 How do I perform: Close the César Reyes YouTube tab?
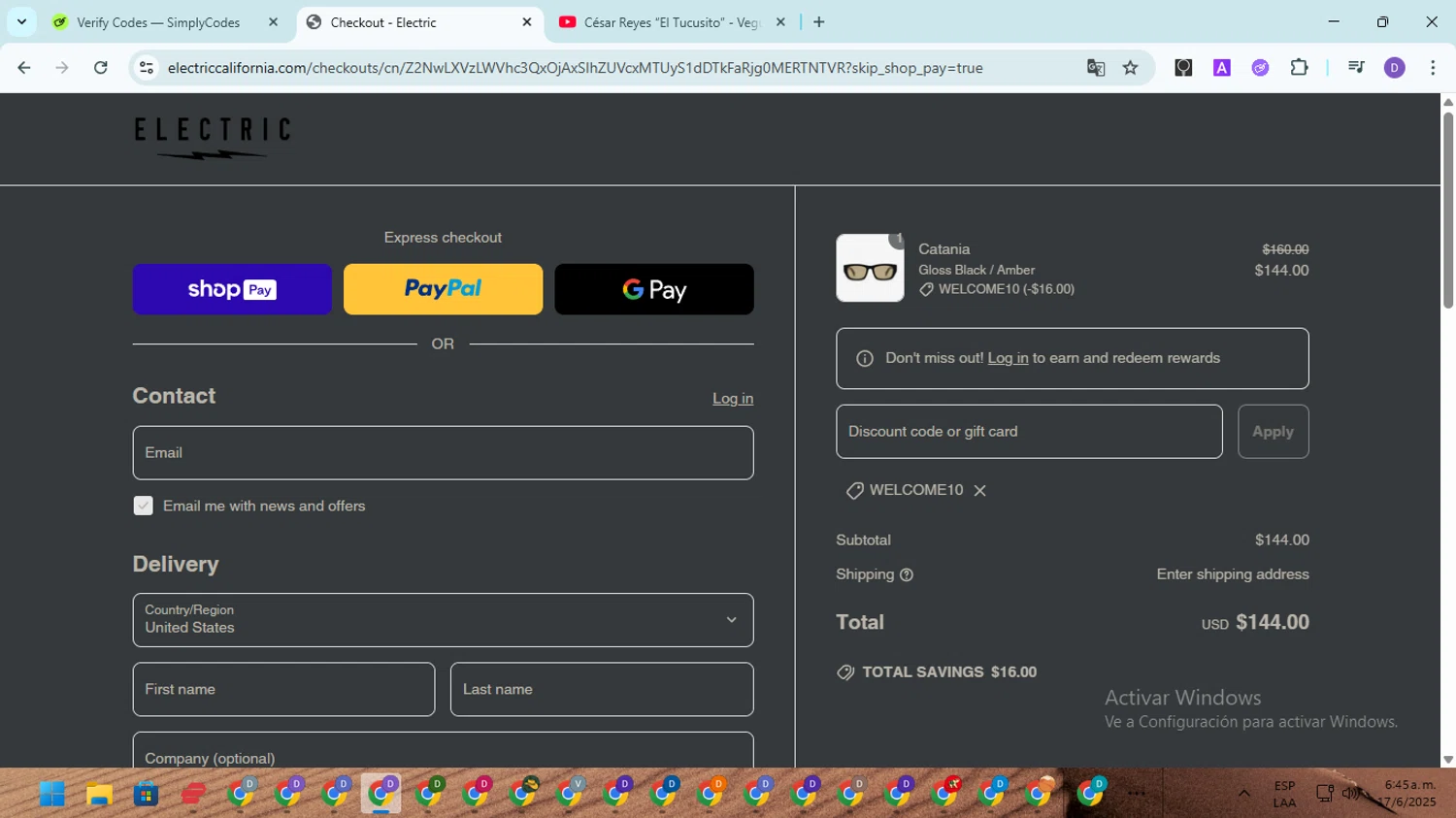tap(780, 22)
